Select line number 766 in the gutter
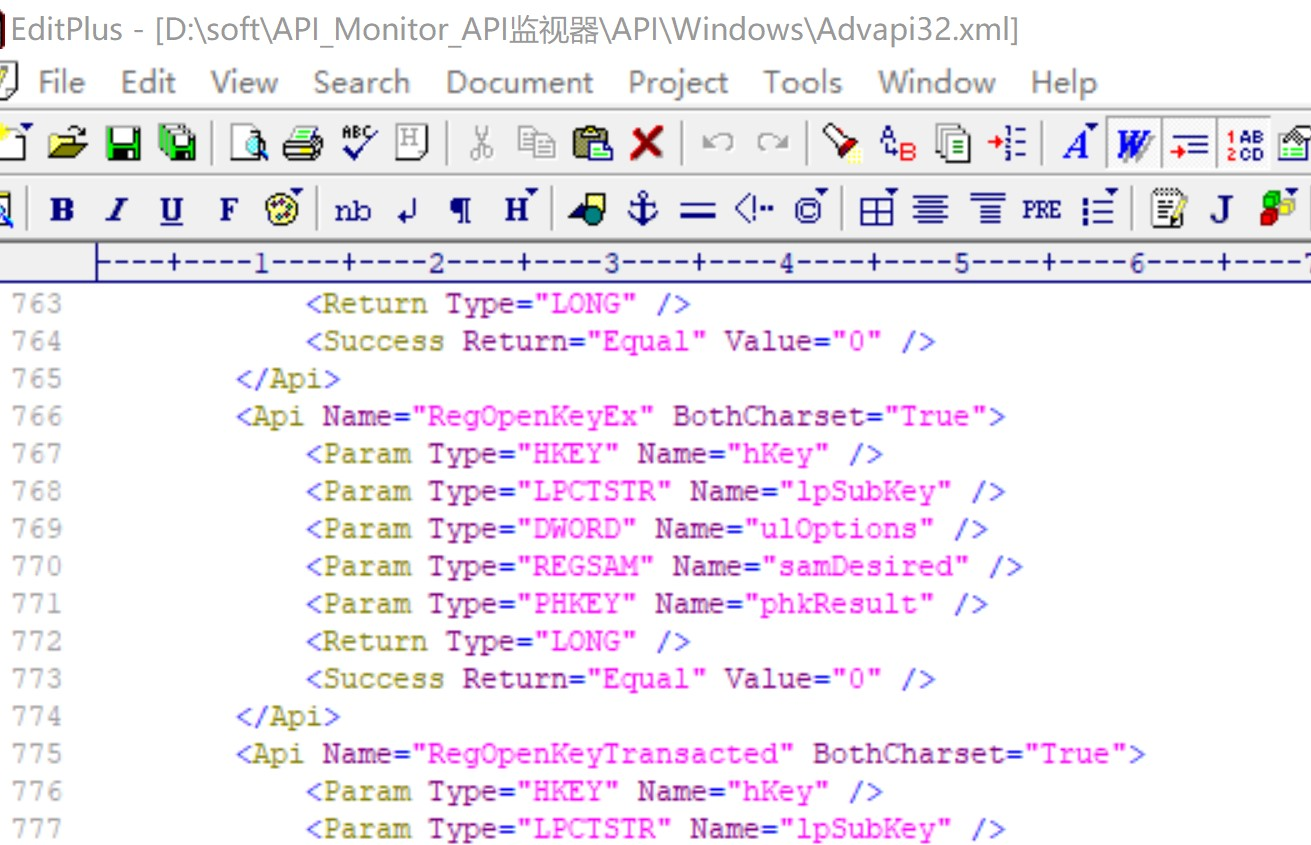The width and height of the screenshot is (1311, 845). [x=37, y=415]
